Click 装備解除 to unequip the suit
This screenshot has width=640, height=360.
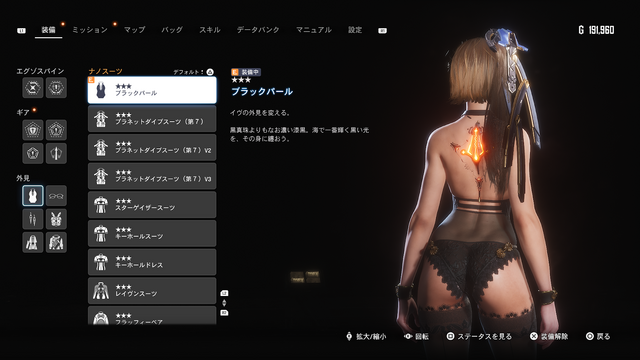click(549, 336)
